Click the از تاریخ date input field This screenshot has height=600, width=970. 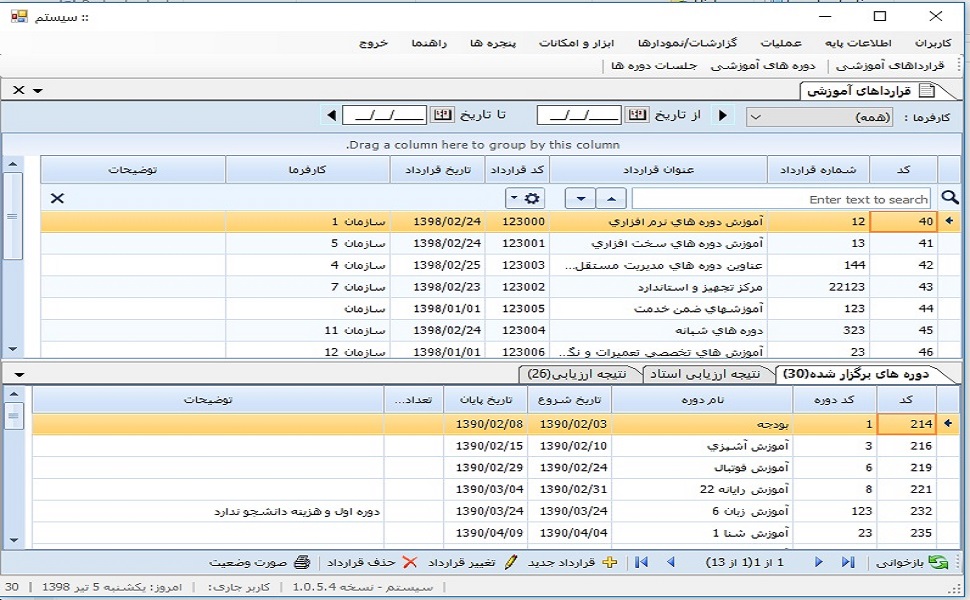579,115
